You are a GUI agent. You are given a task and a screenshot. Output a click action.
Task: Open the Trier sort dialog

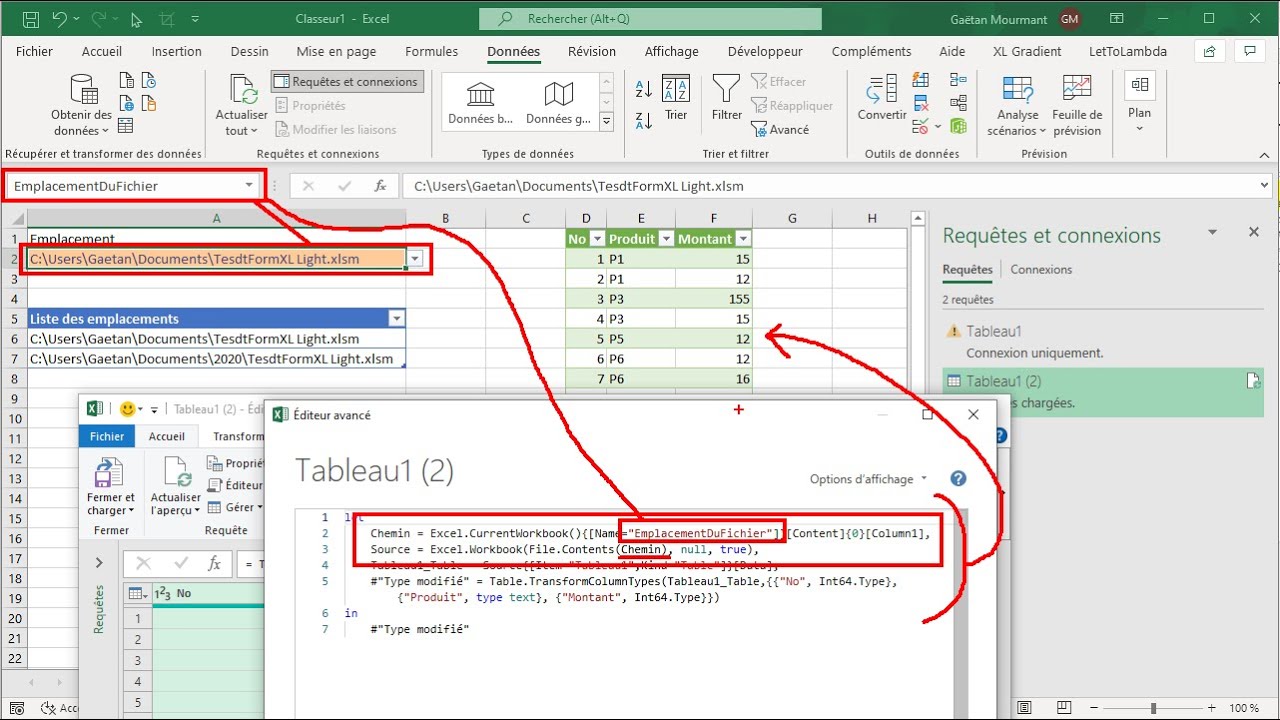(676, 98)
